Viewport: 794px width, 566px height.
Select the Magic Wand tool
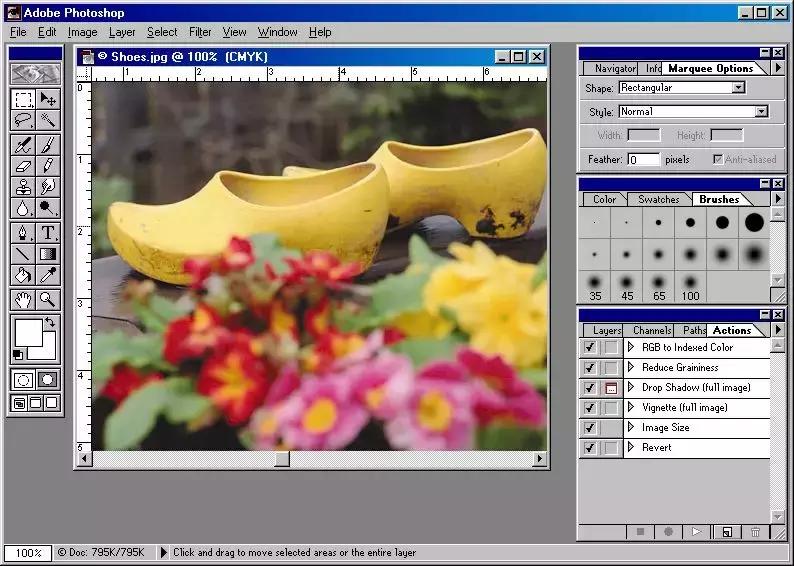coord(47,120)
